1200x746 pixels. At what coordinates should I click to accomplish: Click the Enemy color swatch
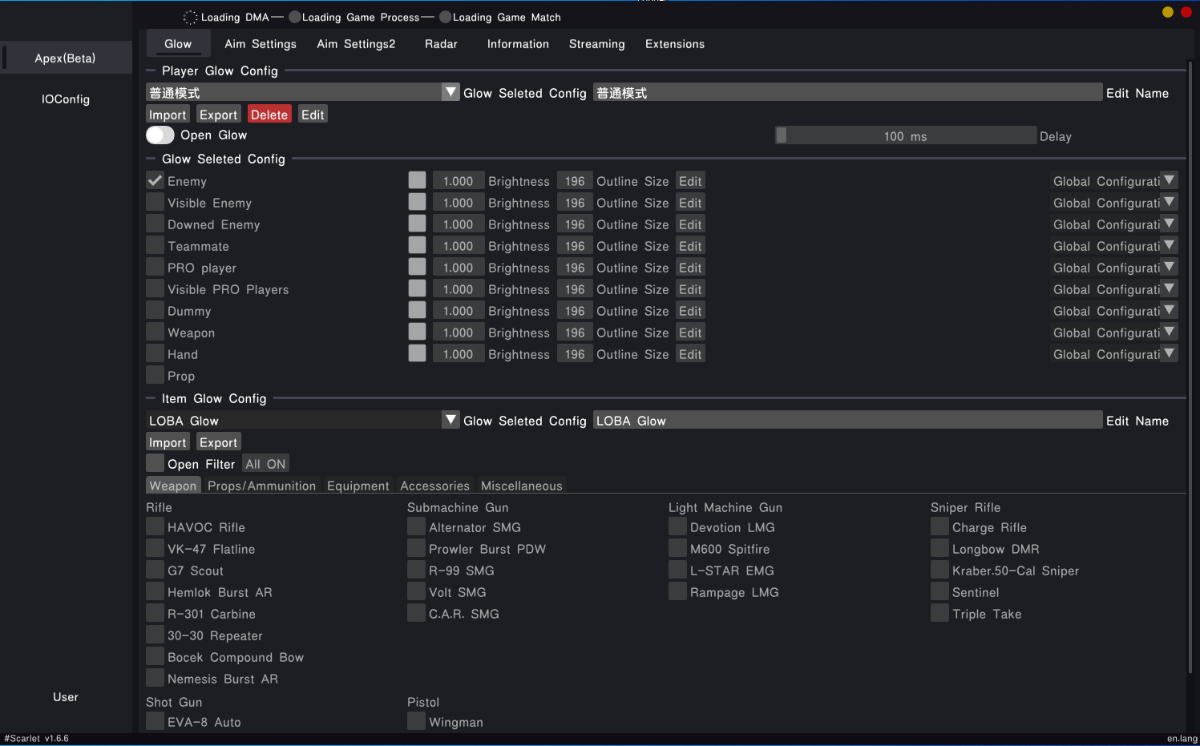(x=417, y=181)
